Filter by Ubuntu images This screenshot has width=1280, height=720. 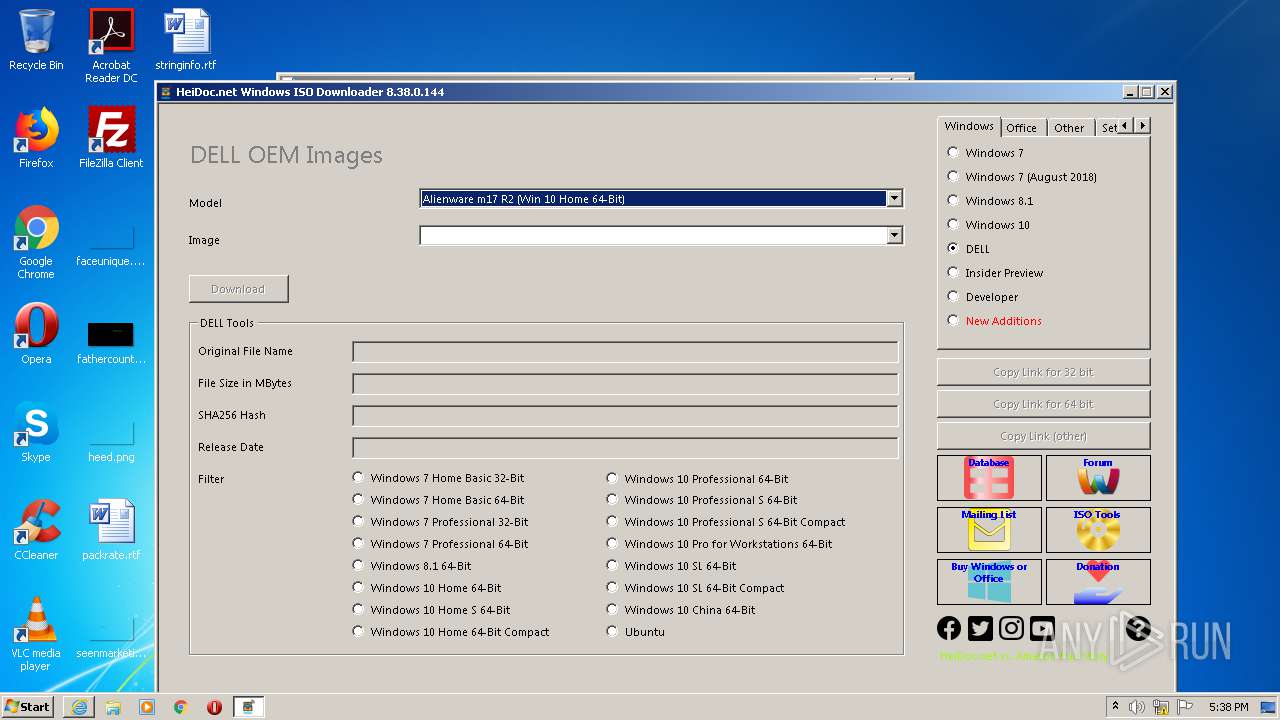click(x=635, y=632)
